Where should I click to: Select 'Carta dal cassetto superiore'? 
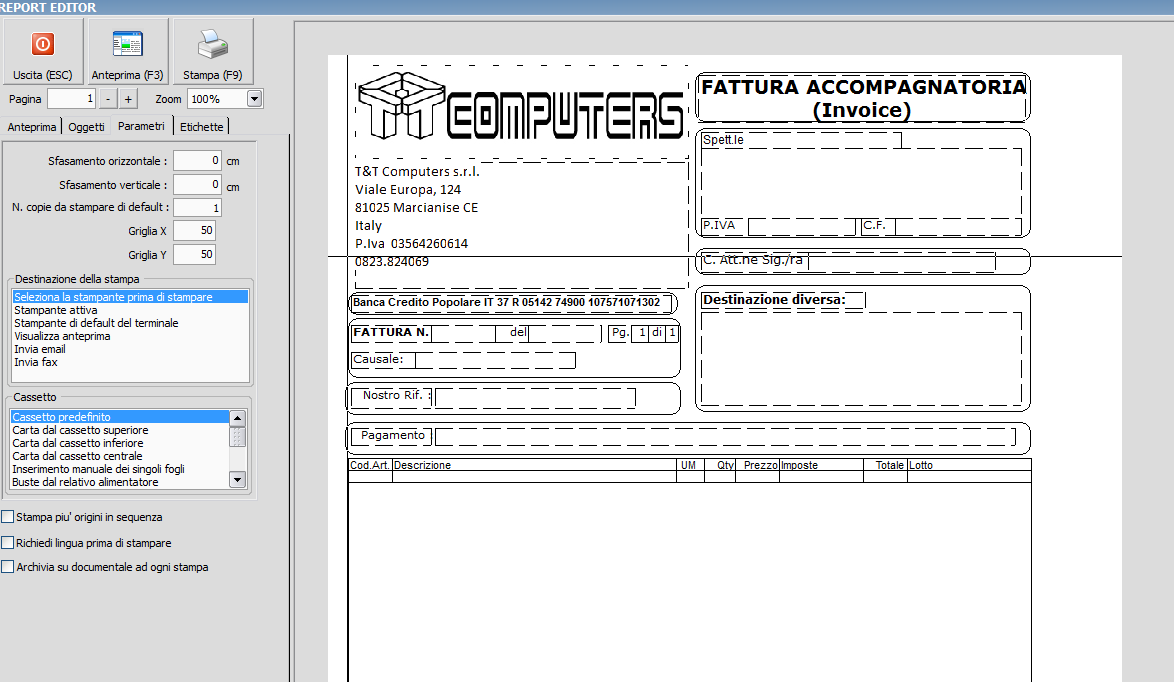(120, 430)
